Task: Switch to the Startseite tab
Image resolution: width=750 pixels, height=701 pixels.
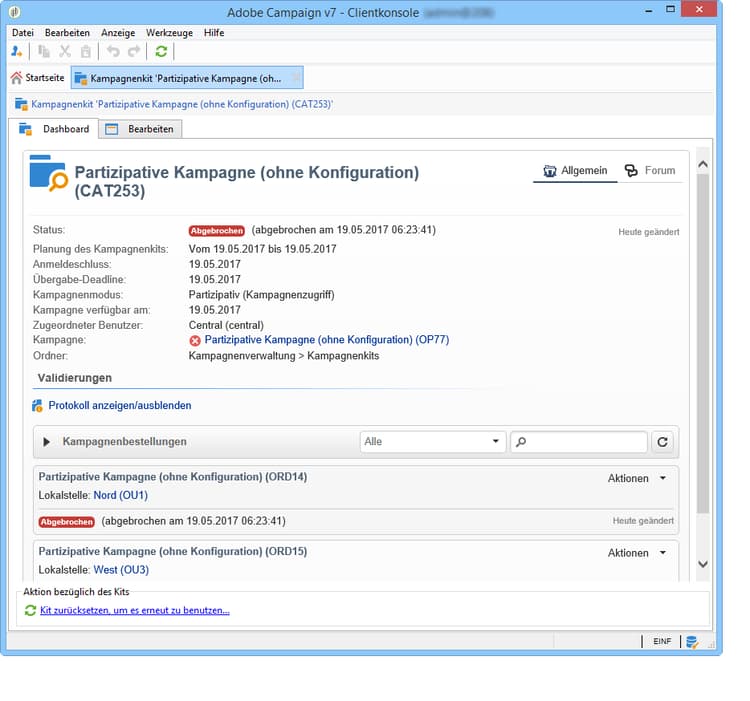Action: 38,77
